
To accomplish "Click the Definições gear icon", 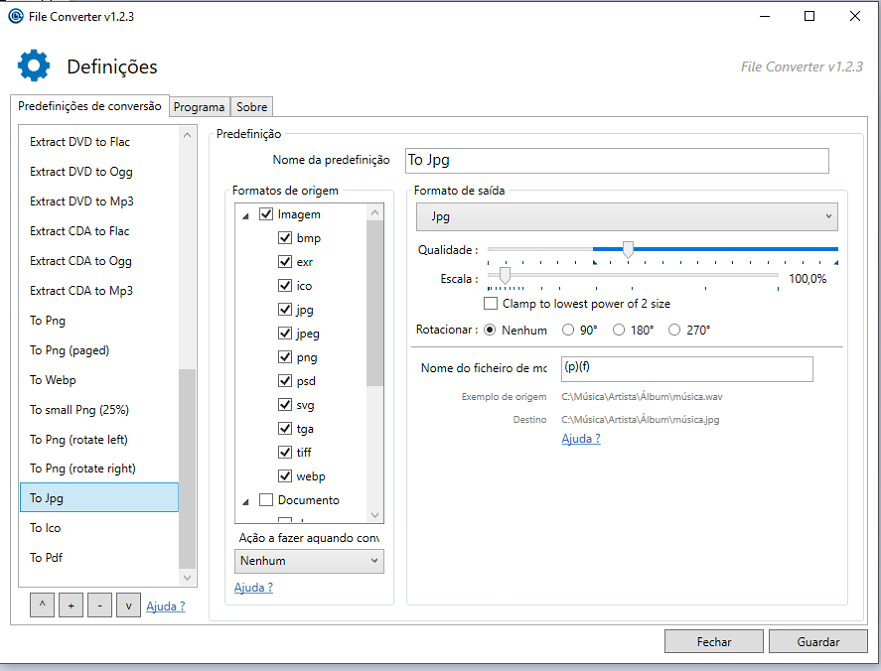I will coord(33,66).
